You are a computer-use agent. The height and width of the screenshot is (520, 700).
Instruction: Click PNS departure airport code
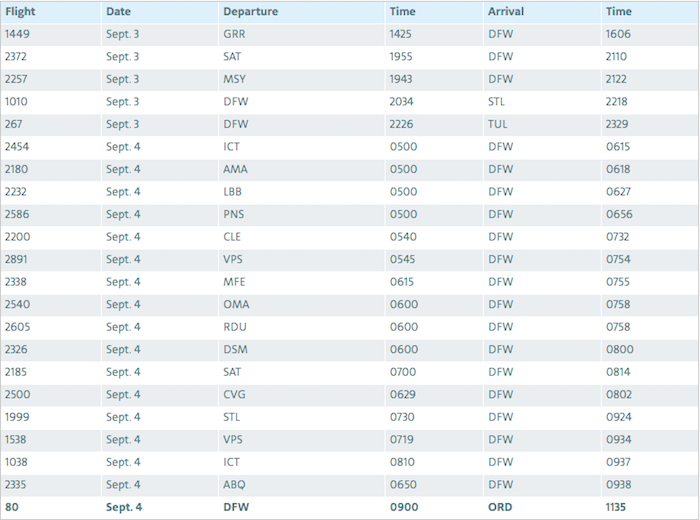[x=234, y=214]
